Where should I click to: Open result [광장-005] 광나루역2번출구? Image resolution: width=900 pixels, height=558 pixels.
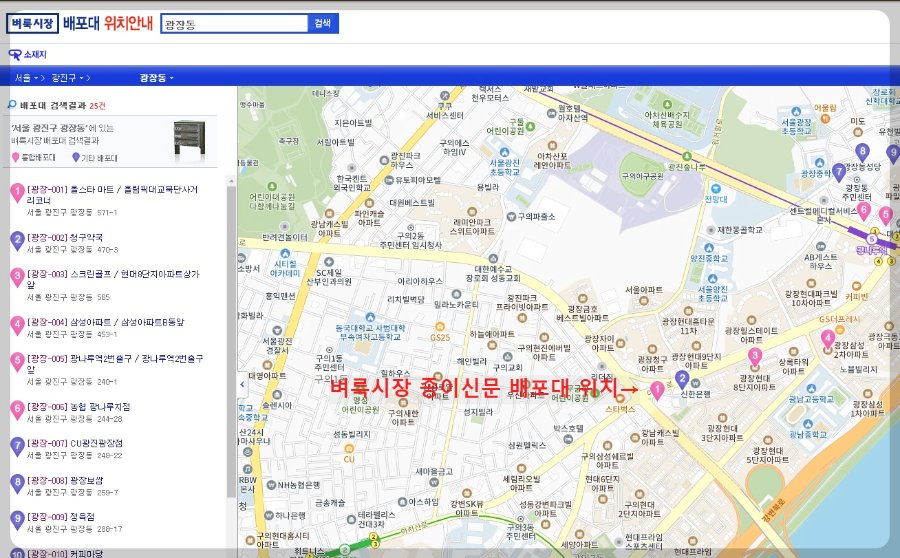[x=115, y=364]
